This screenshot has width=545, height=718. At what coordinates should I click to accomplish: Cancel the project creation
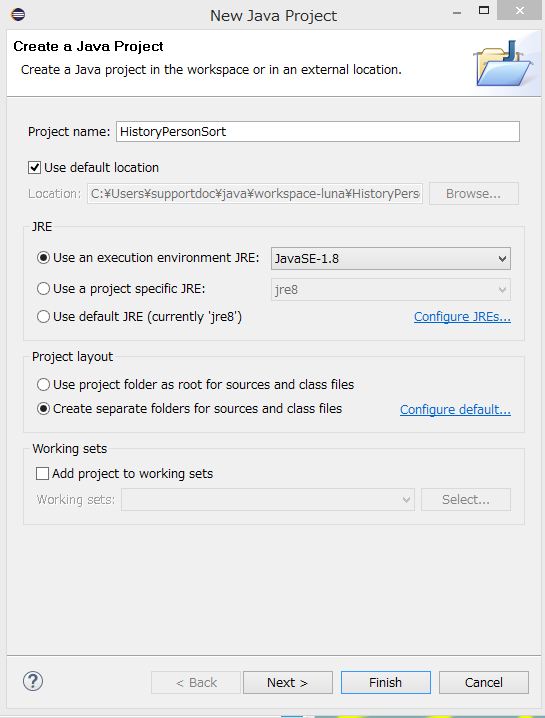tap(484, 682)
